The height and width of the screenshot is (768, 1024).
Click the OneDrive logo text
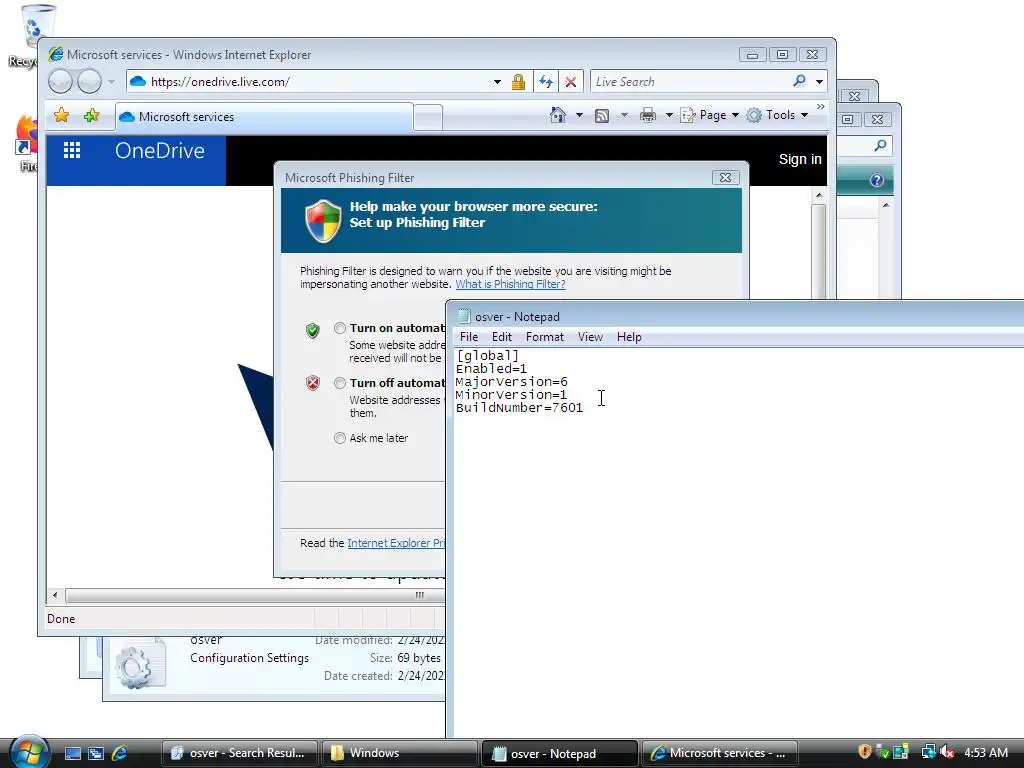click(x=160, y=151)
